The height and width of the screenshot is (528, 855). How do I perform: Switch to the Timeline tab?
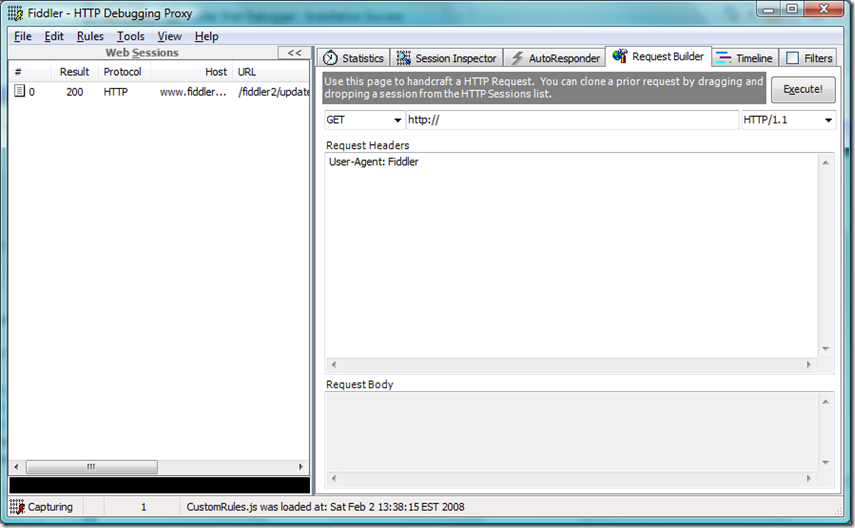[745, 58]
